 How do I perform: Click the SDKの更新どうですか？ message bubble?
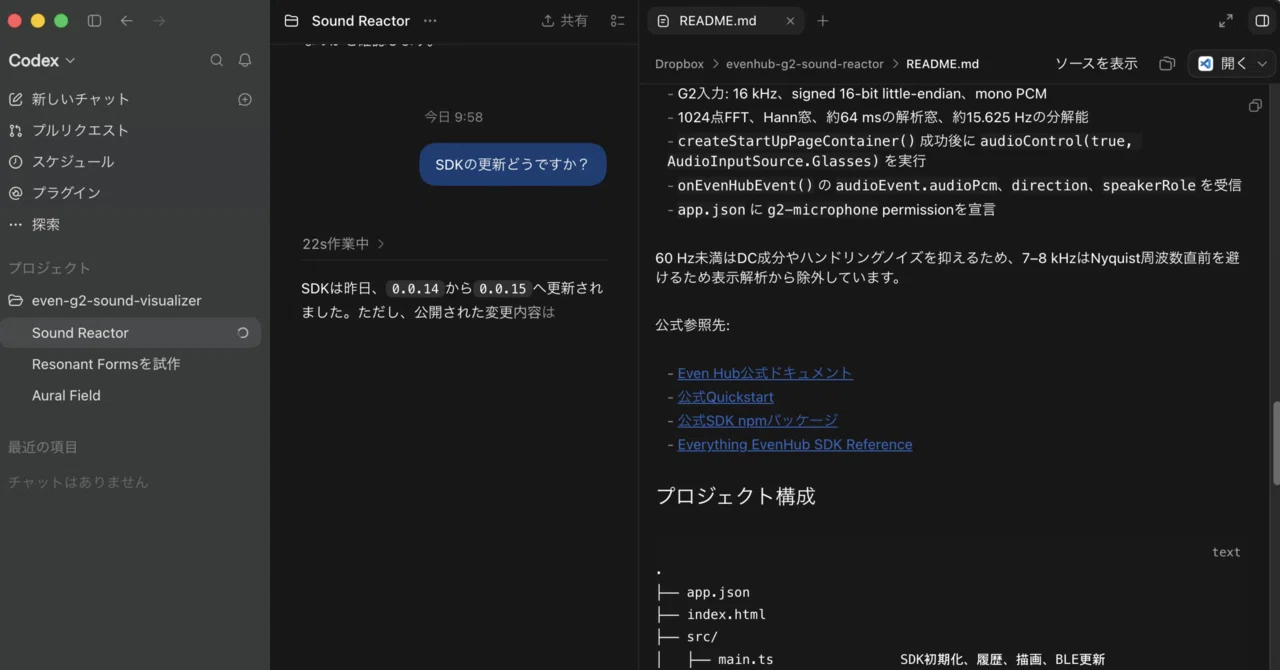[512, 164]
